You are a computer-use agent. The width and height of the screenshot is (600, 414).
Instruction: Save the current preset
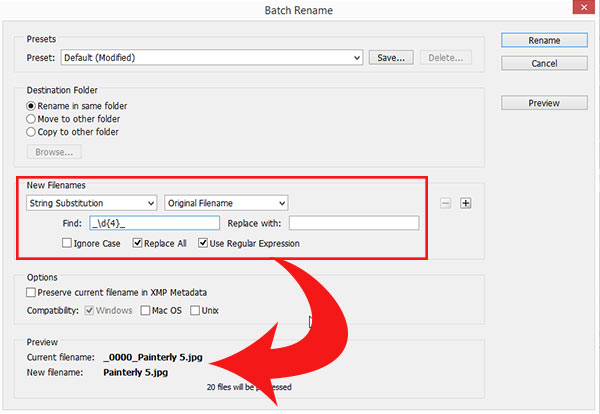[391, 58]
